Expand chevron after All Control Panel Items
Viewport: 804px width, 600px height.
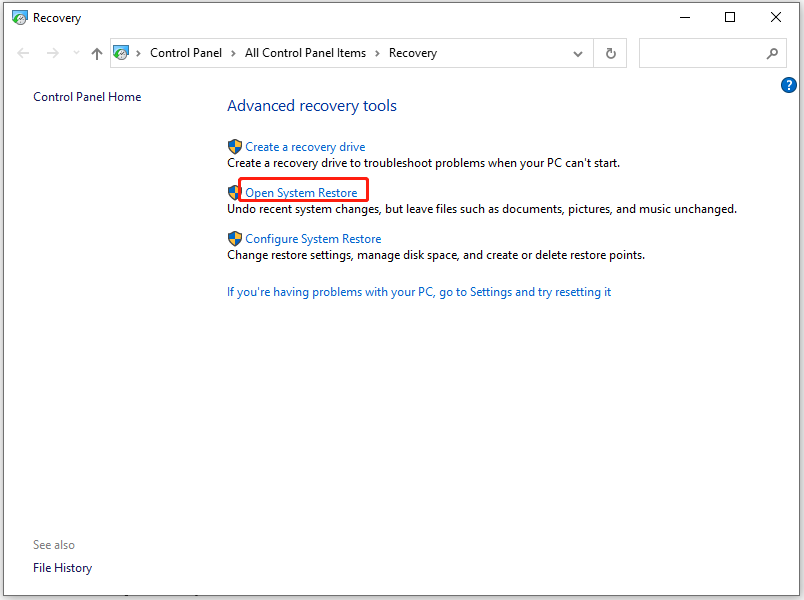(x=377, y=53)
